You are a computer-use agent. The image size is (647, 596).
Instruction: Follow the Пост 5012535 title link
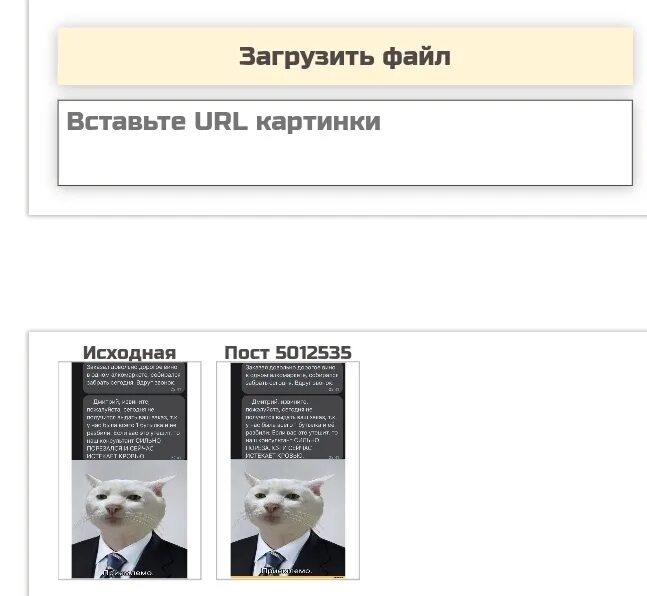[288, 352]
